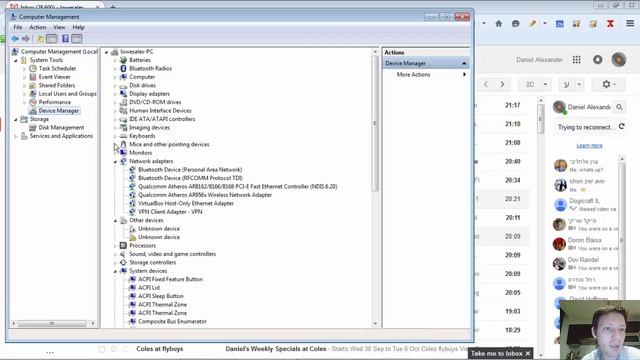Select Qualcomm Atheros AR956x Wireless Network Adapter
Viewport: 640px width, 360px height.
pos(205,195)
